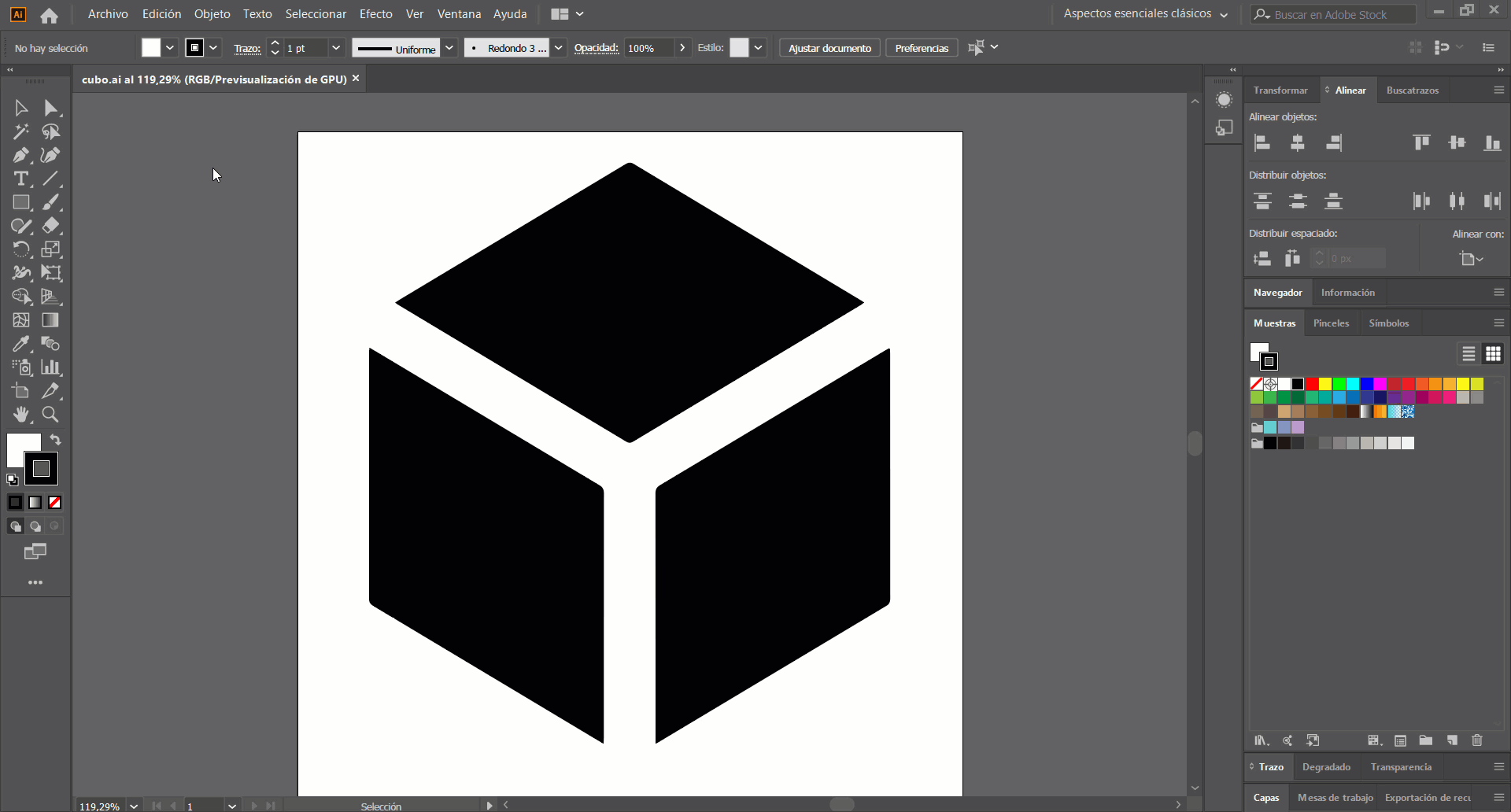Choose the Rectangle tool
This screenshot has width=1511, height=812.
(20, 203)
